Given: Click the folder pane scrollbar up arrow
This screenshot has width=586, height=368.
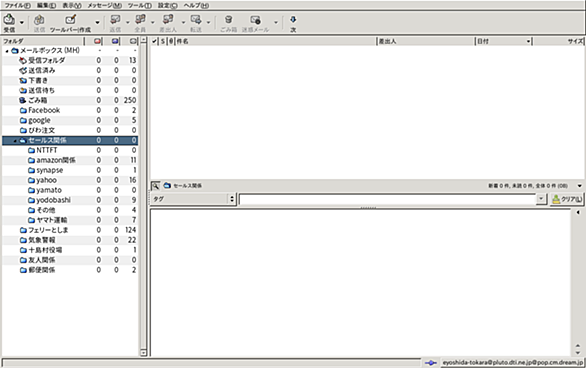Looking at the screenshot, I should click(x=144, y=40).
